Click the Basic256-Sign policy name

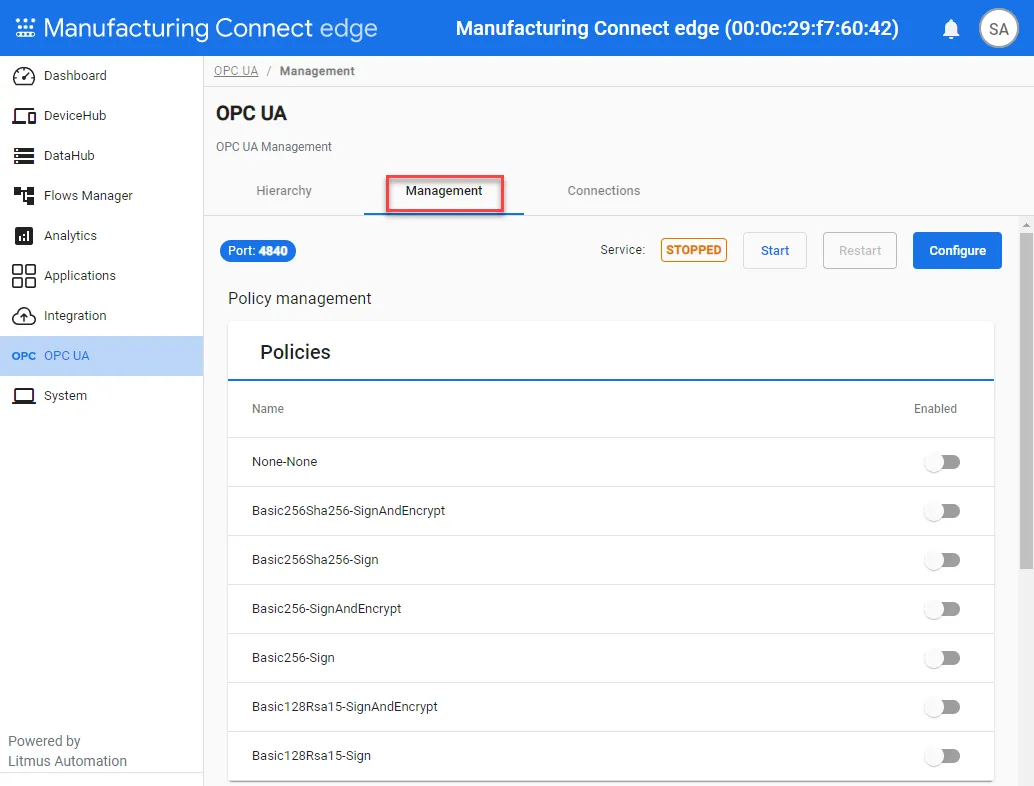point(293,657)
